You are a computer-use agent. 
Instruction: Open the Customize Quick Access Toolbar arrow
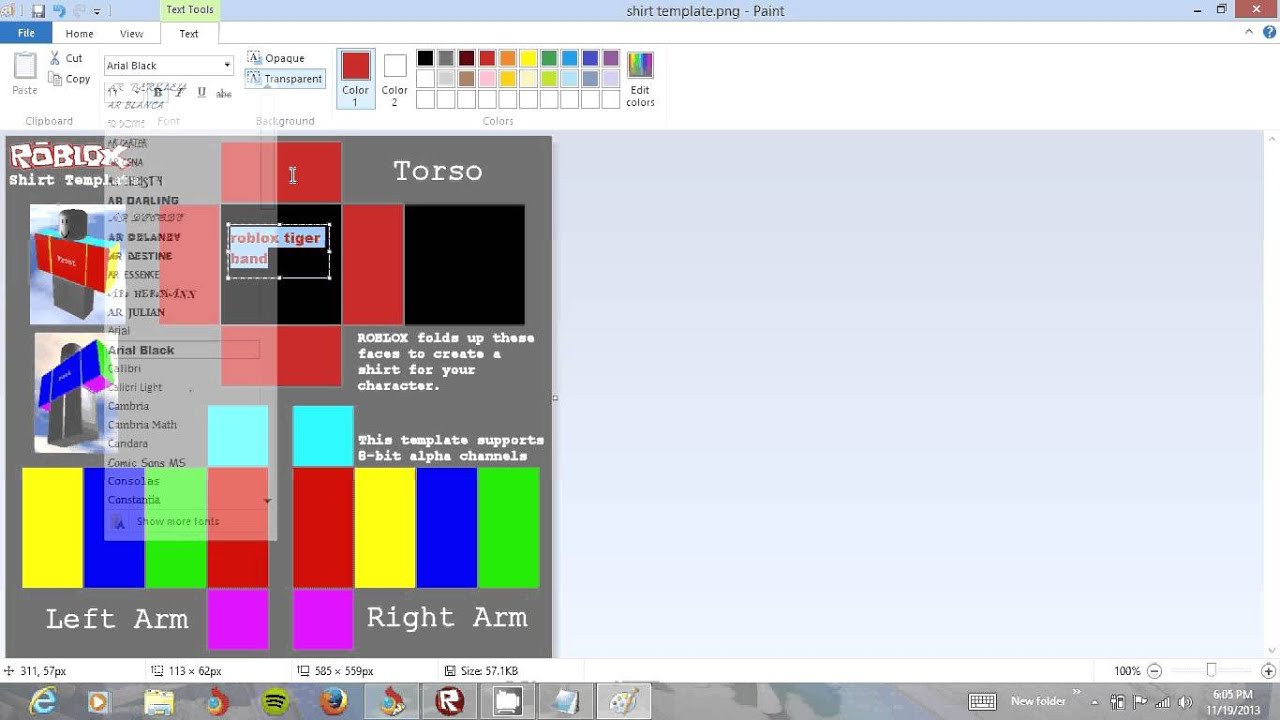97,11
